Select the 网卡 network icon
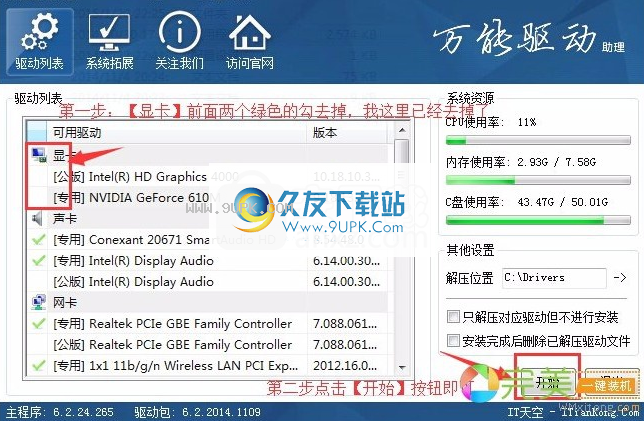Image resolution: width=644 pixels, height=421 pixels. click(x=39, y=303)
